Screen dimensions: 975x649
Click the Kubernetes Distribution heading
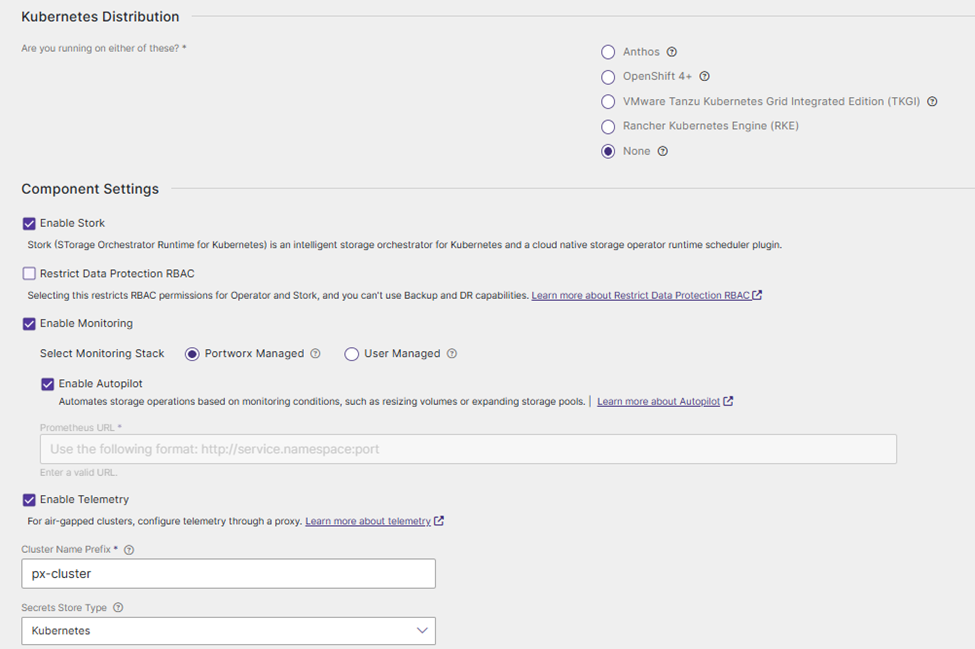[100, 17]
